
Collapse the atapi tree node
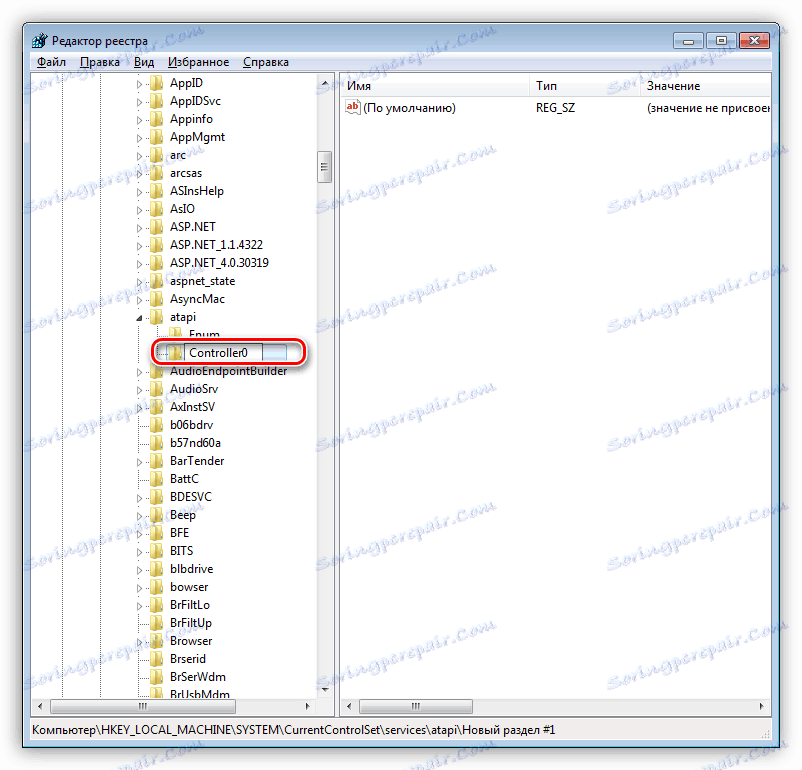pyautogui.click(x=140, y=316)
